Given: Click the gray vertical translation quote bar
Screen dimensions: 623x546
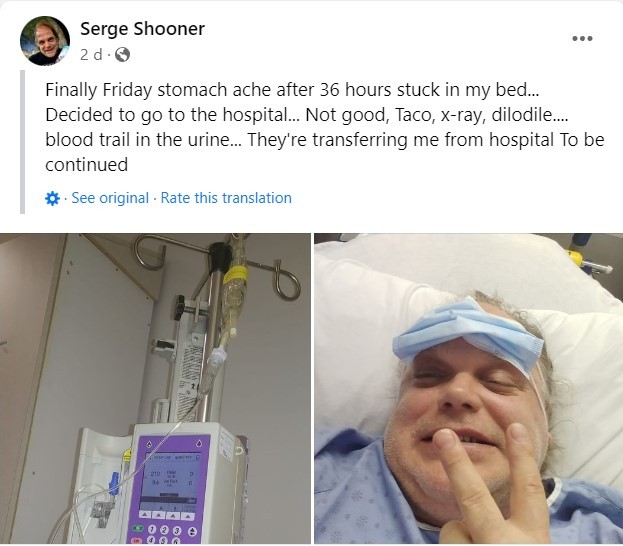Looking at the screenshot, I should (x=23, y=142).
